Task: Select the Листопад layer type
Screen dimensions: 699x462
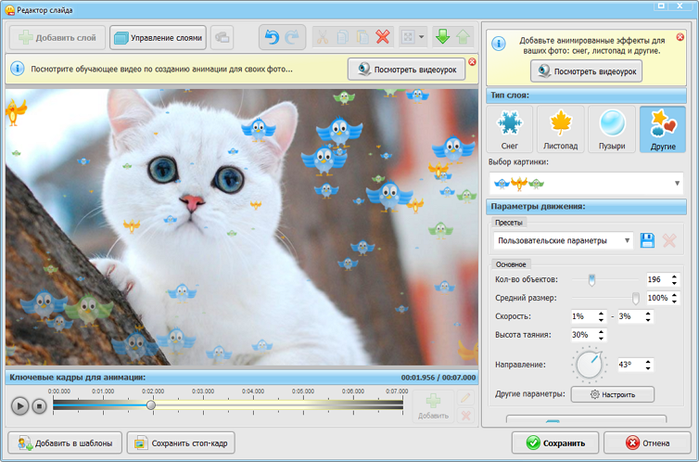Action: [560, 129]
